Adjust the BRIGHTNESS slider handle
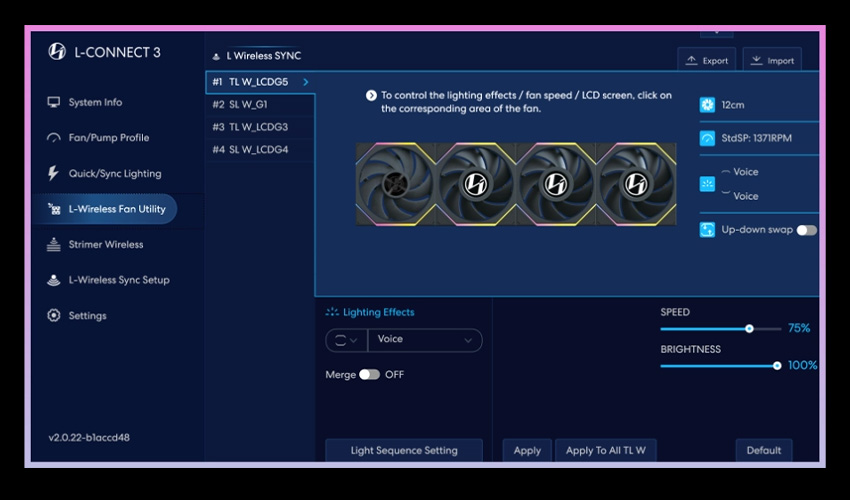The width and height of the screenshot is (850, 500). [x=777, y=366]
